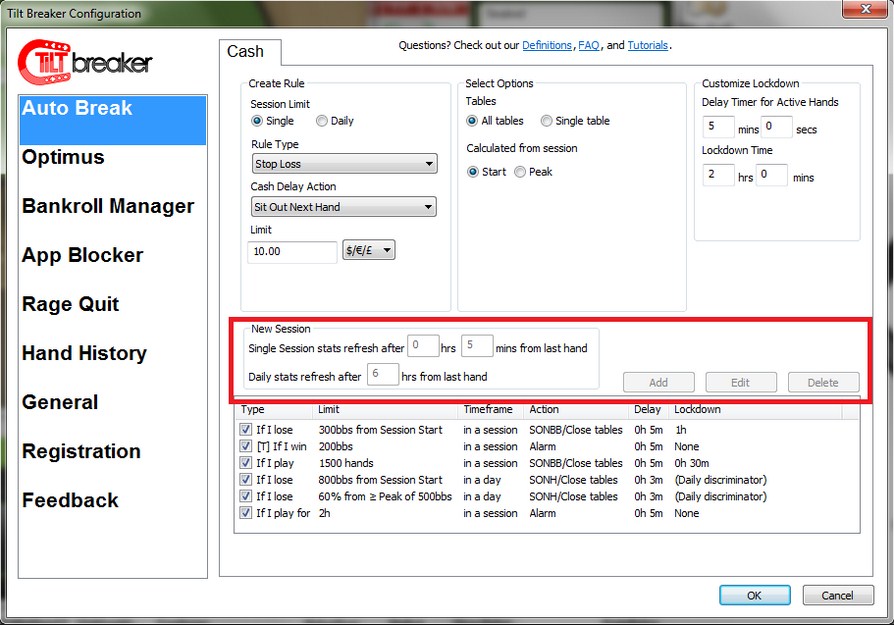Uncheck the 1500 hands rule checkbox
This screenshot has height=625, width=894.
246,463
